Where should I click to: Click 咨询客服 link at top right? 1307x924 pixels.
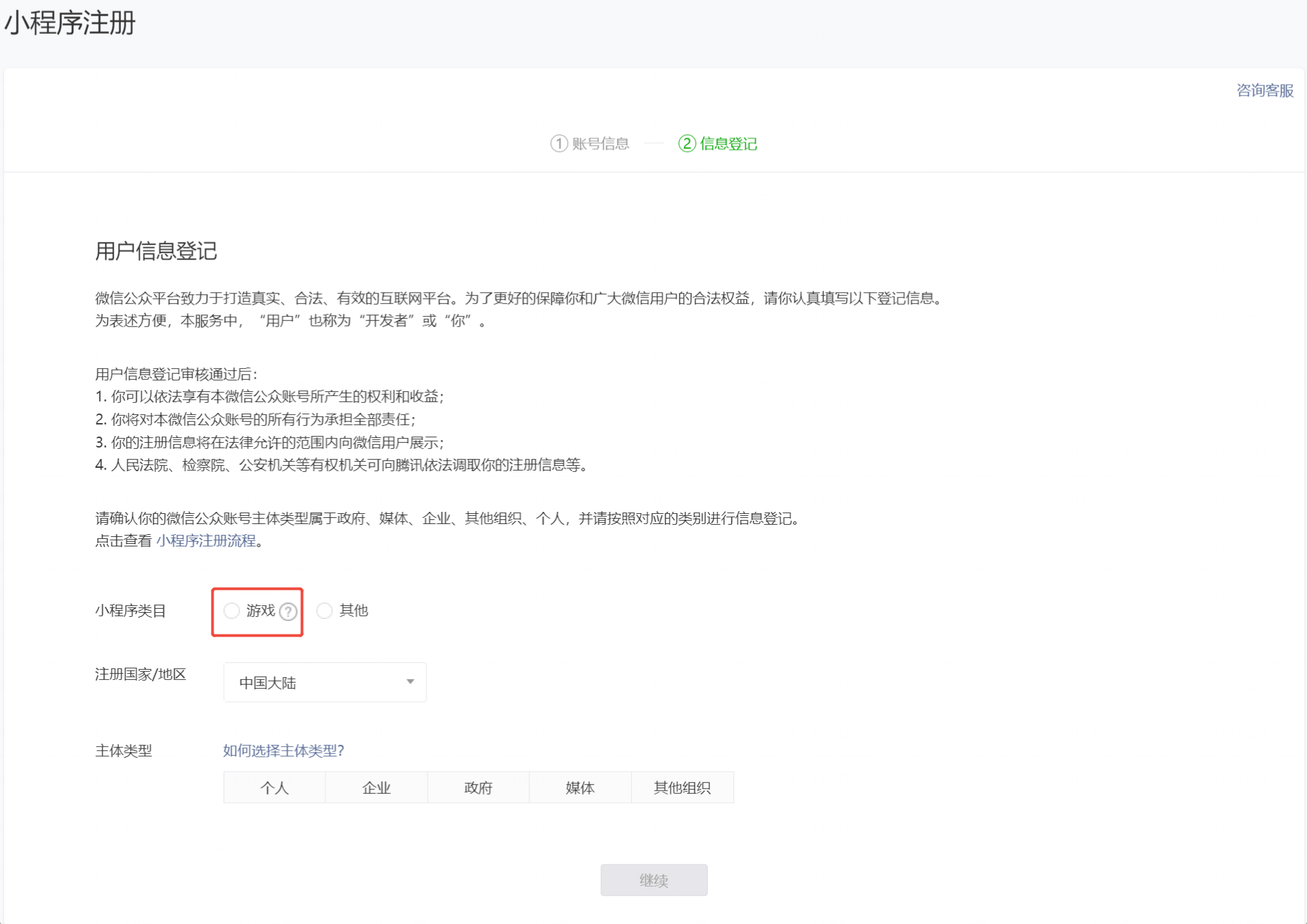1264,91
